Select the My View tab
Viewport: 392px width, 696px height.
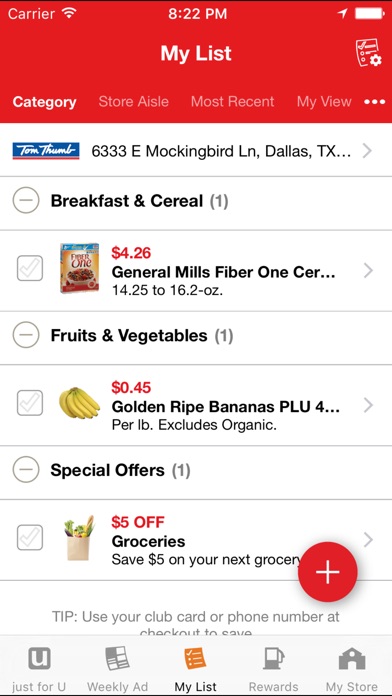pos(324,102)
